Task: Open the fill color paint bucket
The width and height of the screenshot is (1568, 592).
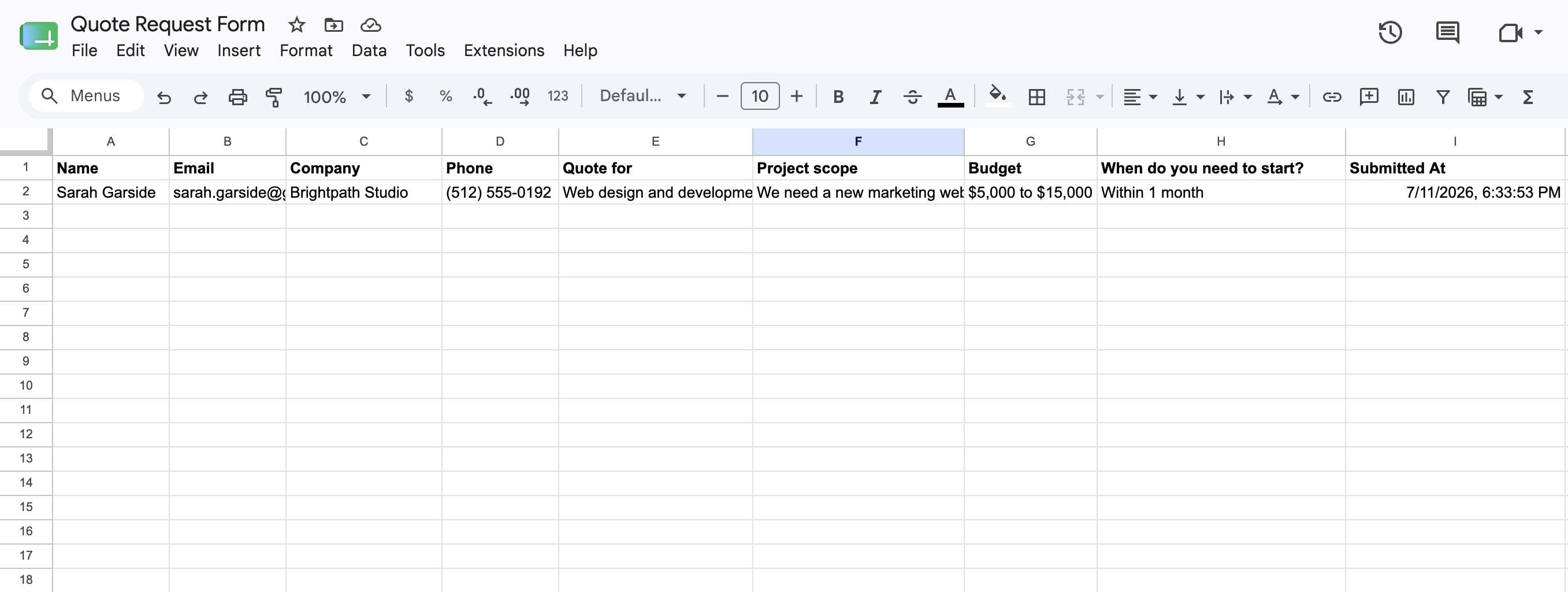Action: (x=998, y=95)
